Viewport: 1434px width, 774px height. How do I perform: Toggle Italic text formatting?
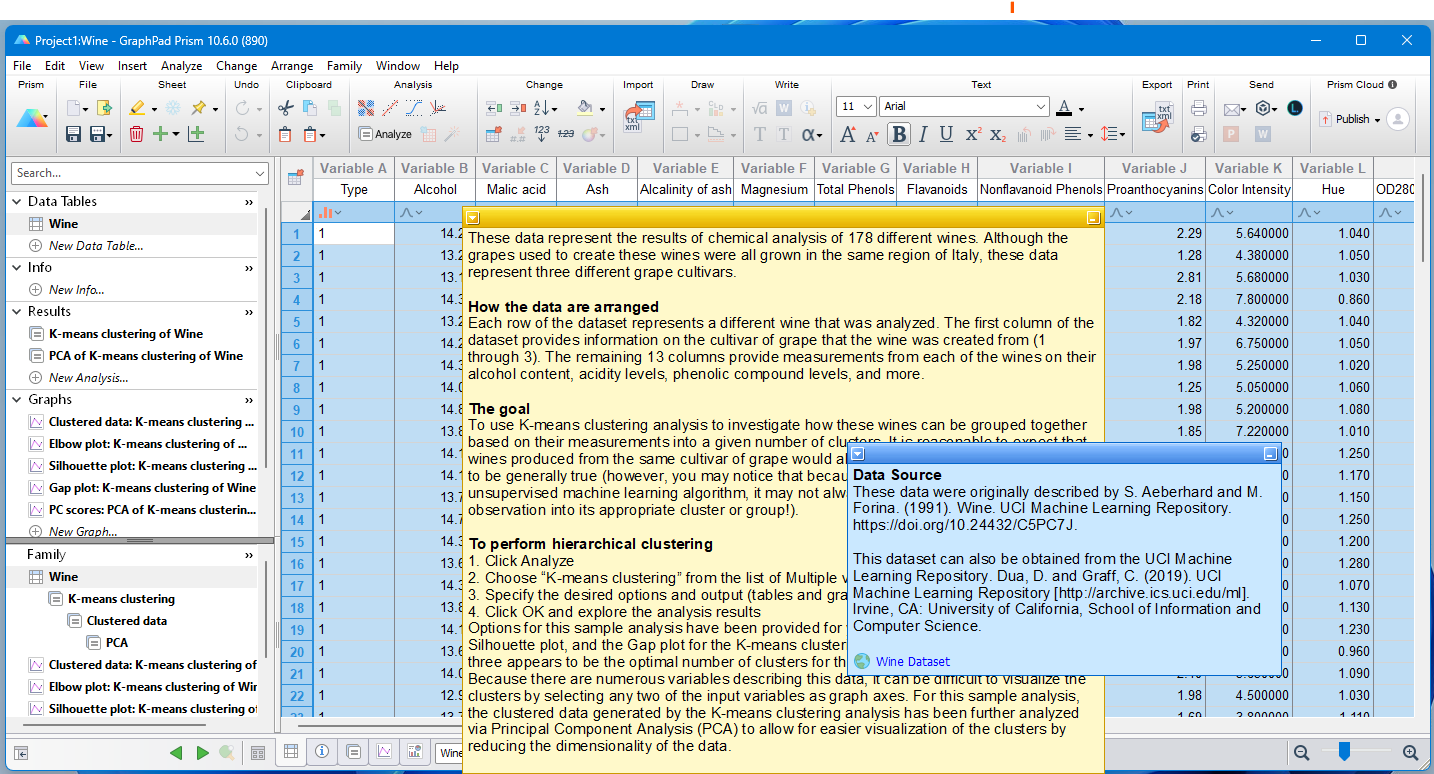[x=922, y=134]
